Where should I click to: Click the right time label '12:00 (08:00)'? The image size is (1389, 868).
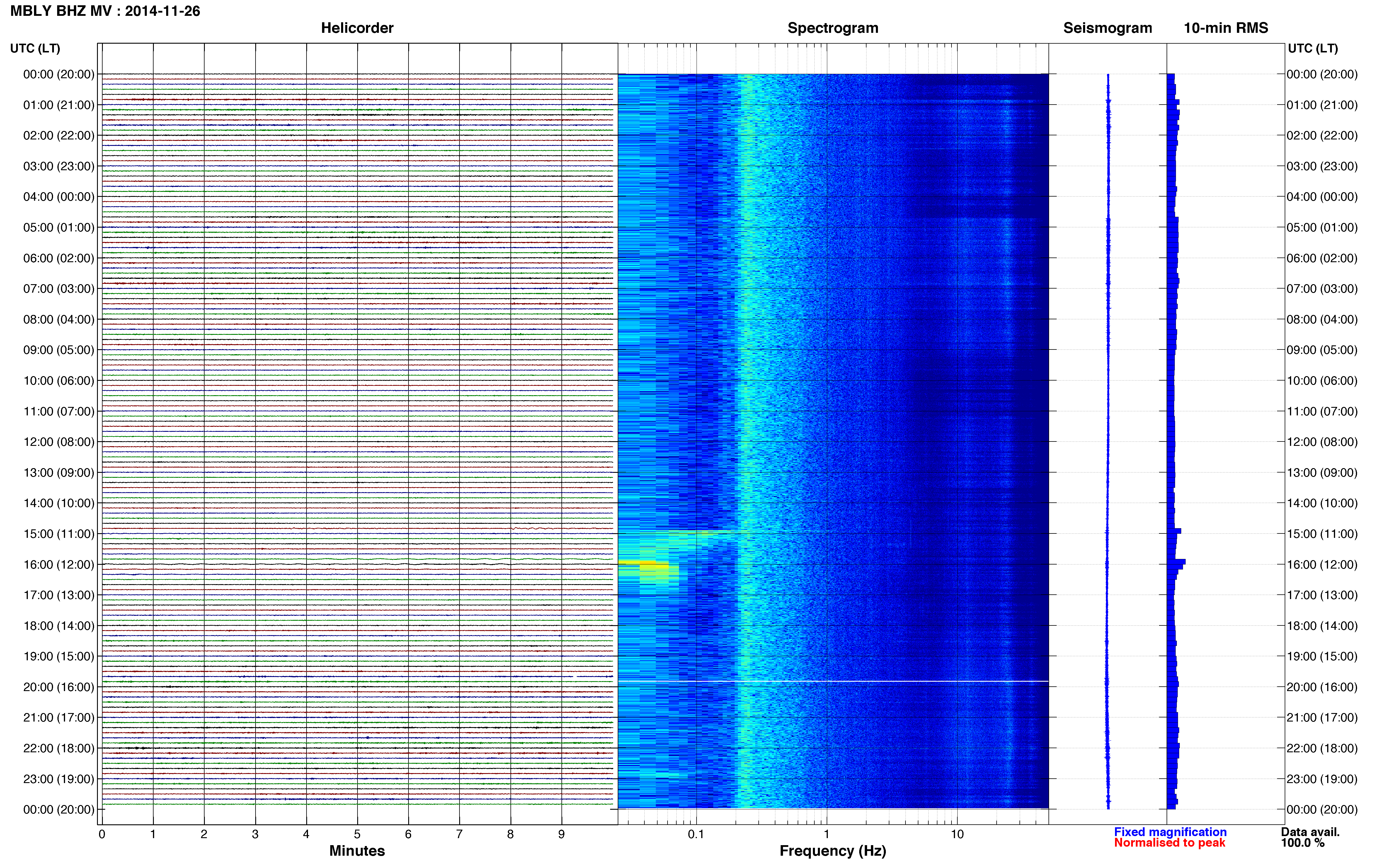1322,442
